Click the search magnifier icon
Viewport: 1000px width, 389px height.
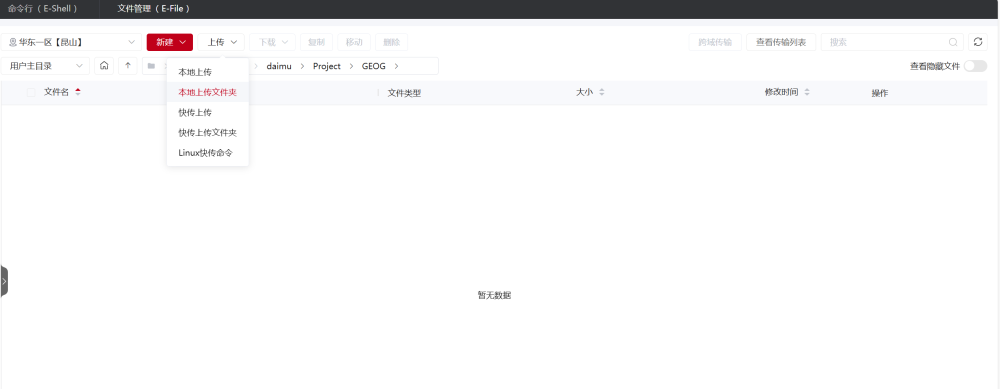953,42
